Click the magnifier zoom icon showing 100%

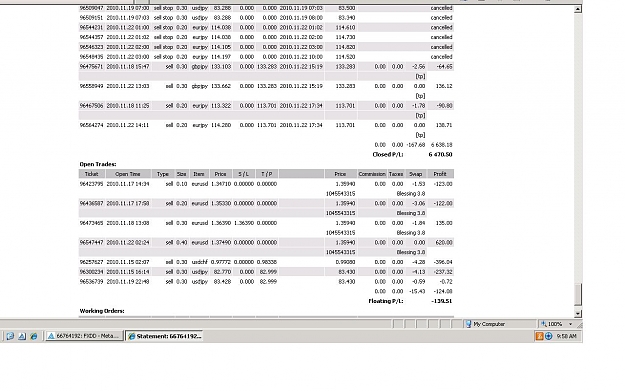tap(543, 324)
